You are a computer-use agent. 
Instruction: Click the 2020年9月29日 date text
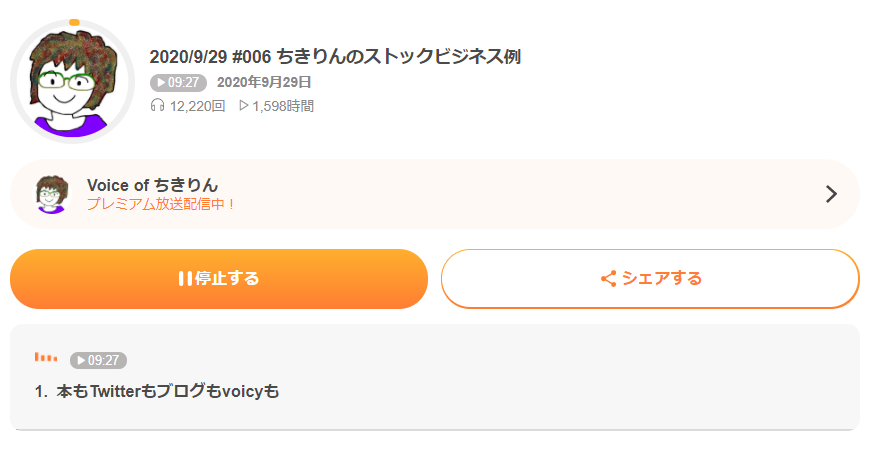pos(264,82)
